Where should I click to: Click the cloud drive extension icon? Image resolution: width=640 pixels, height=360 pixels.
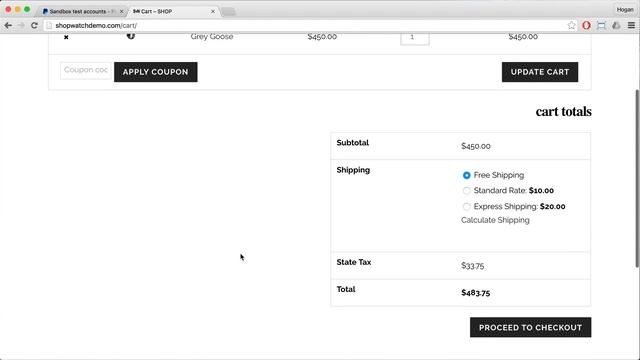(x=616, y=25)
